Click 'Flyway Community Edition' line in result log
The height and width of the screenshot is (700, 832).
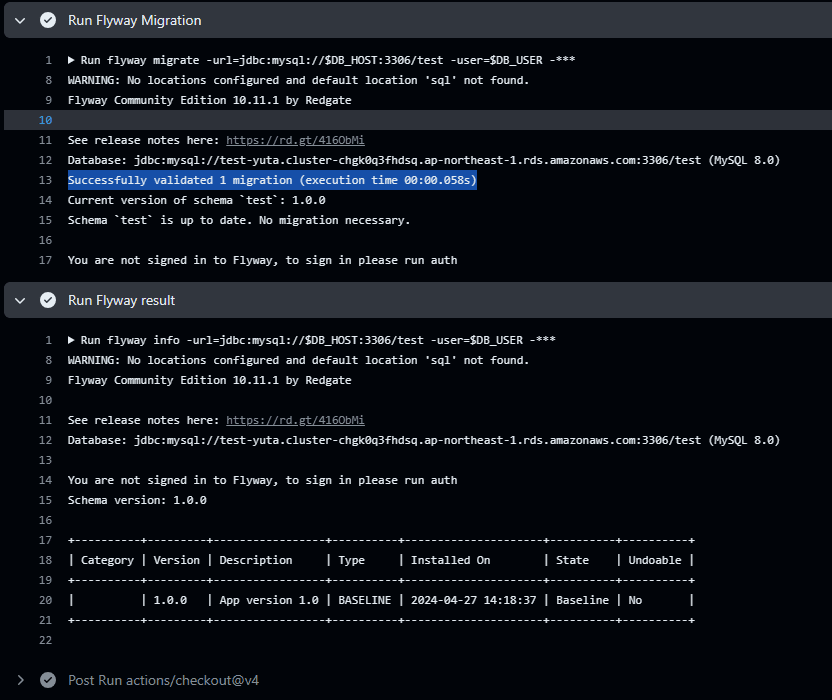[209, 381]
